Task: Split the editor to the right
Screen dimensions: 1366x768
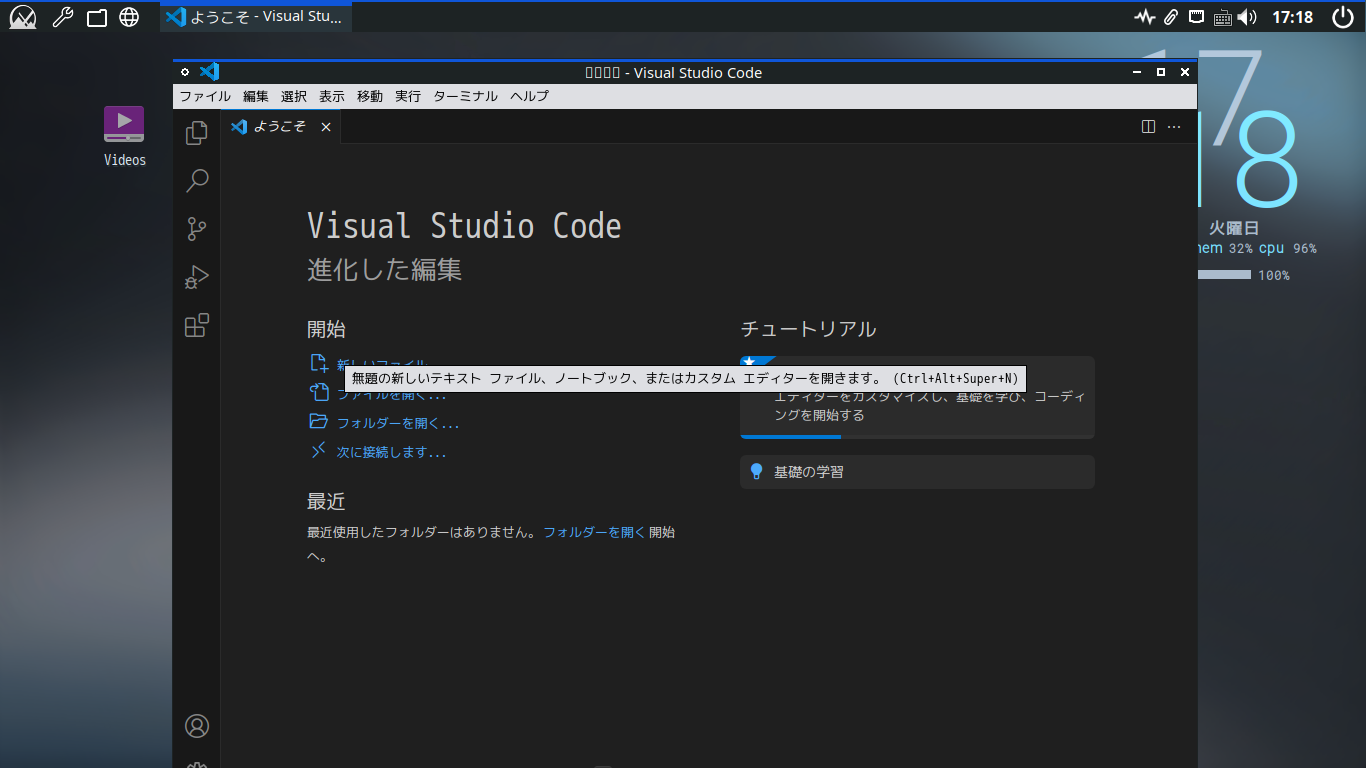Action: [x=1148, y=127]
